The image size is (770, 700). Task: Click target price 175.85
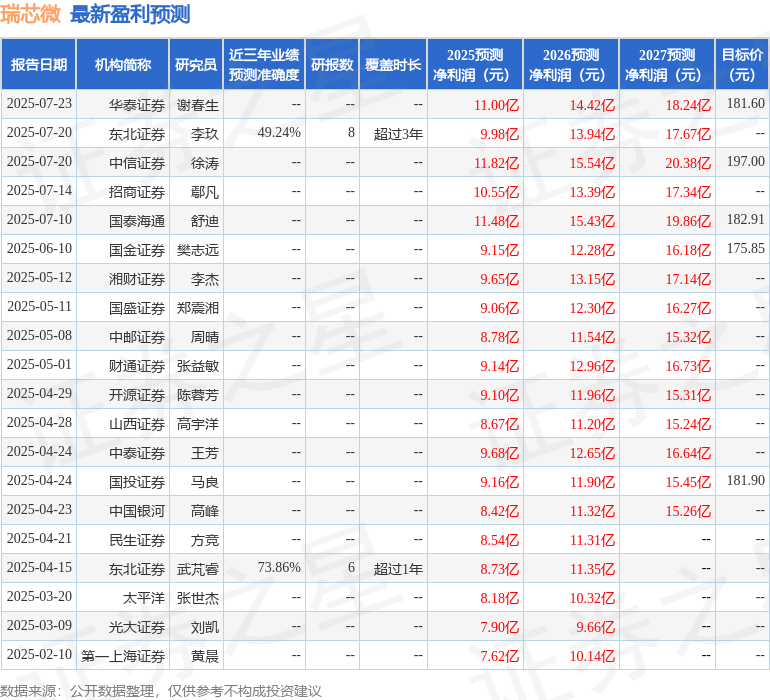(745, 249)
